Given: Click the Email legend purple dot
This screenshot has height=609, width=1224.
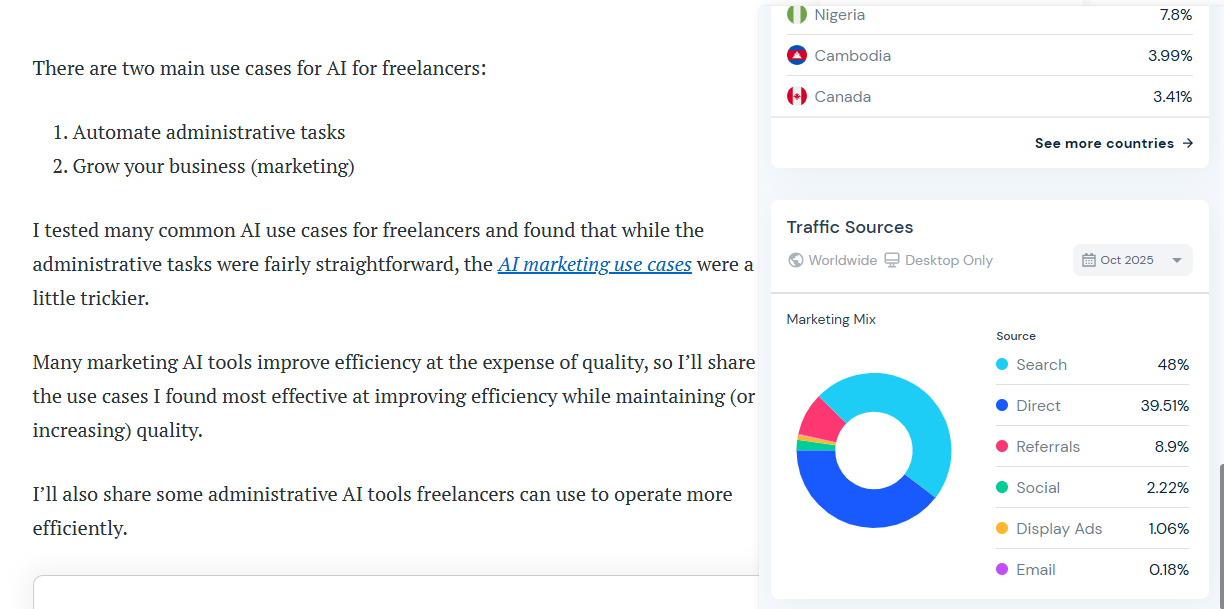Looking at the screenshot, I should [x=1002, y=570].
